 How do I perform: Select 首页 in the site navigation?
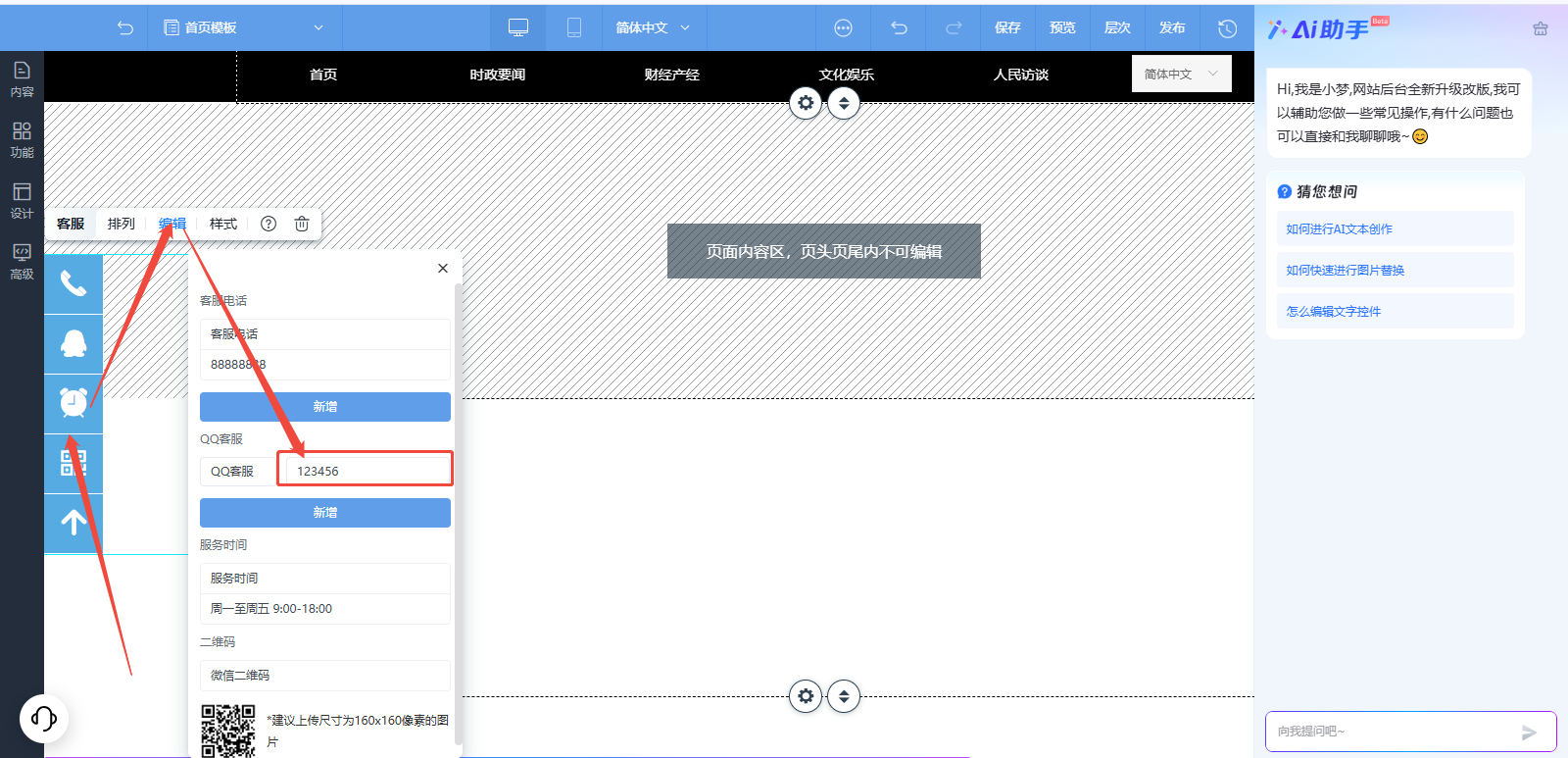pyautogui.click(x=323, y=75)
